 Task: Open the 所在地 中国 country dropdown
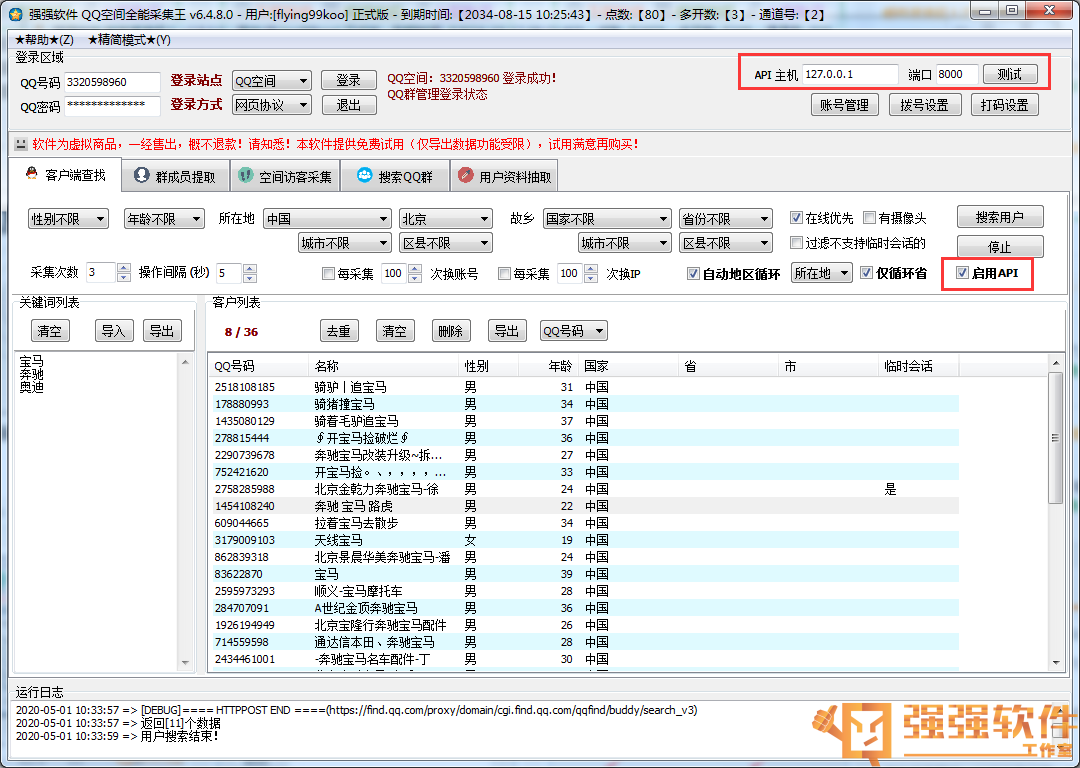(327, 219)
